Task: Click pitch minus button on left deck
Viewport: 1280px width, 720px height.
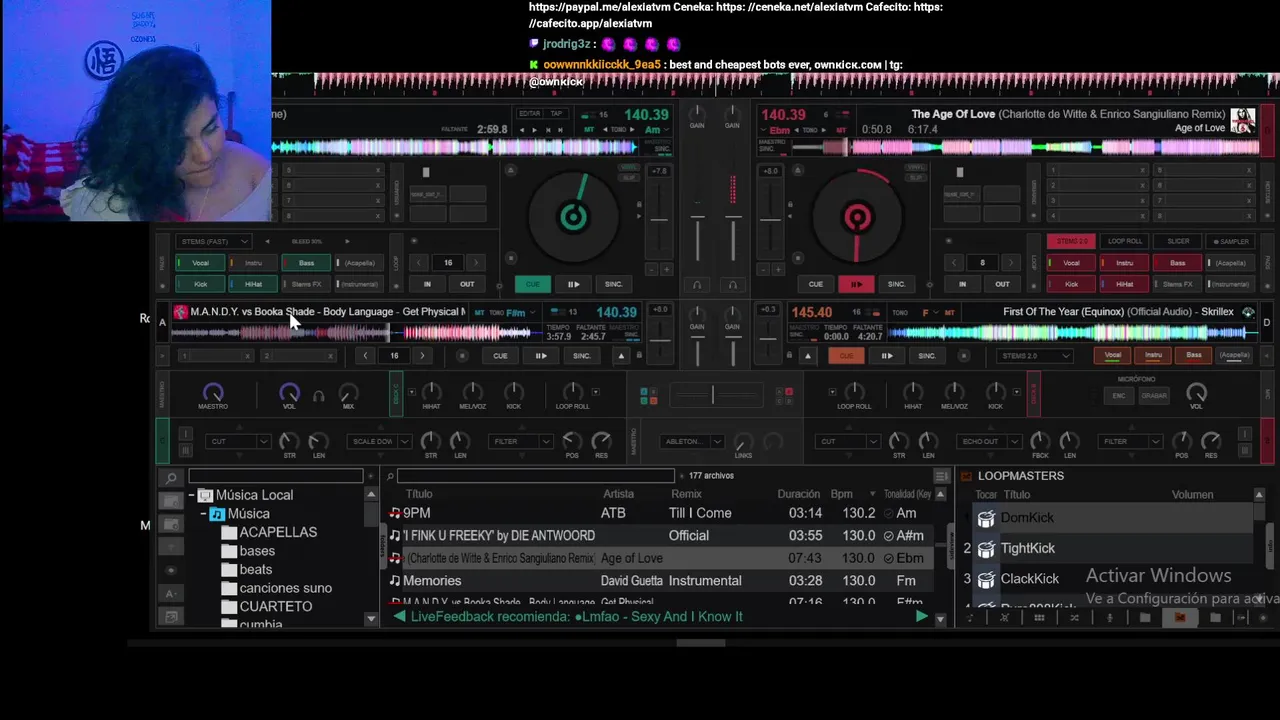Action: coord(649,269)
